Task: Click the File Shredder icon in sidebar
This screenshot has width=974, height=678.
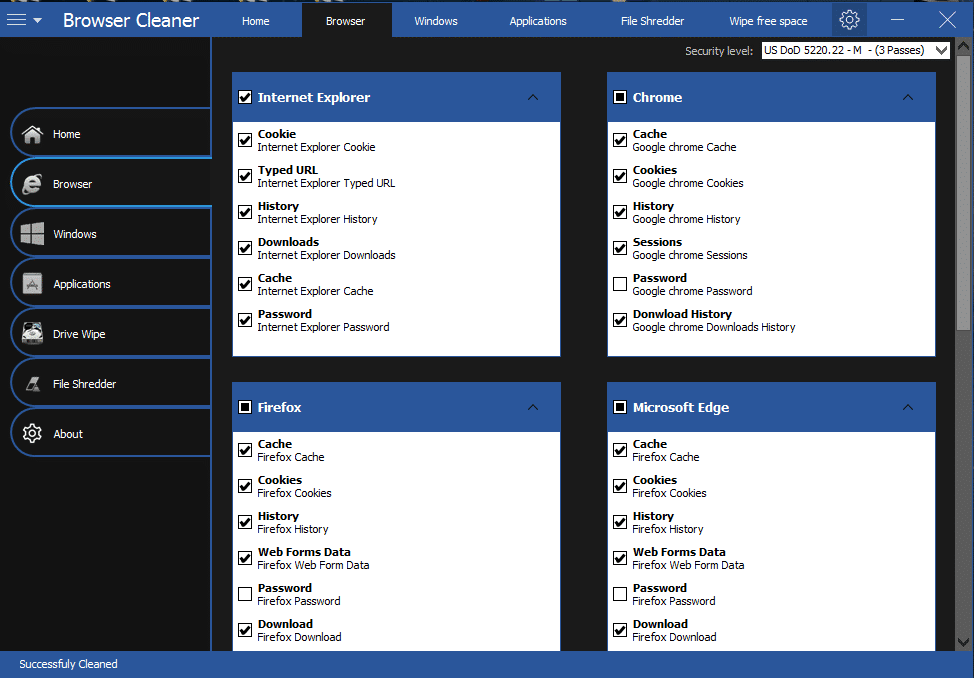Action: pos(33,384)
